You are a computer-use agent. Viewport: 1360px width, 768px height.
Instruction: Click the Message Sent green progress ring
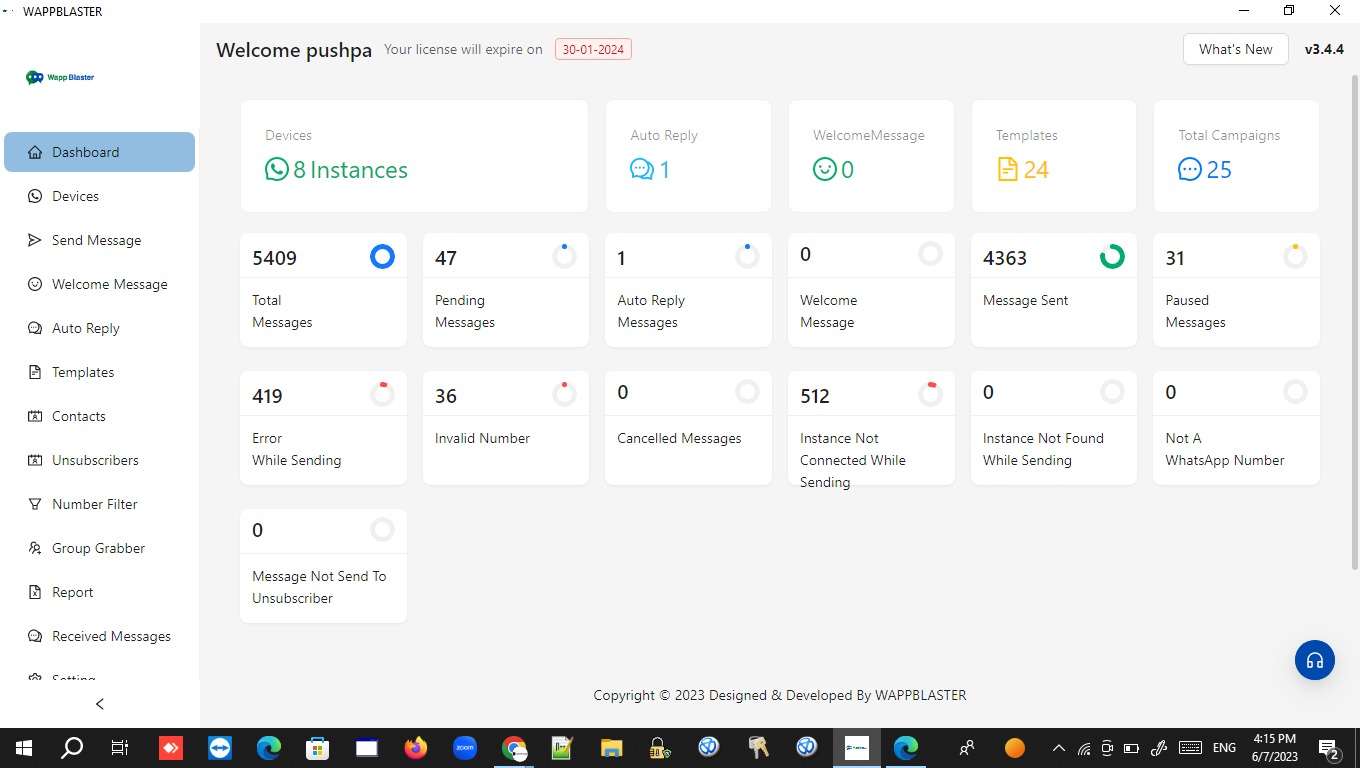click(x=1112, y=257)
